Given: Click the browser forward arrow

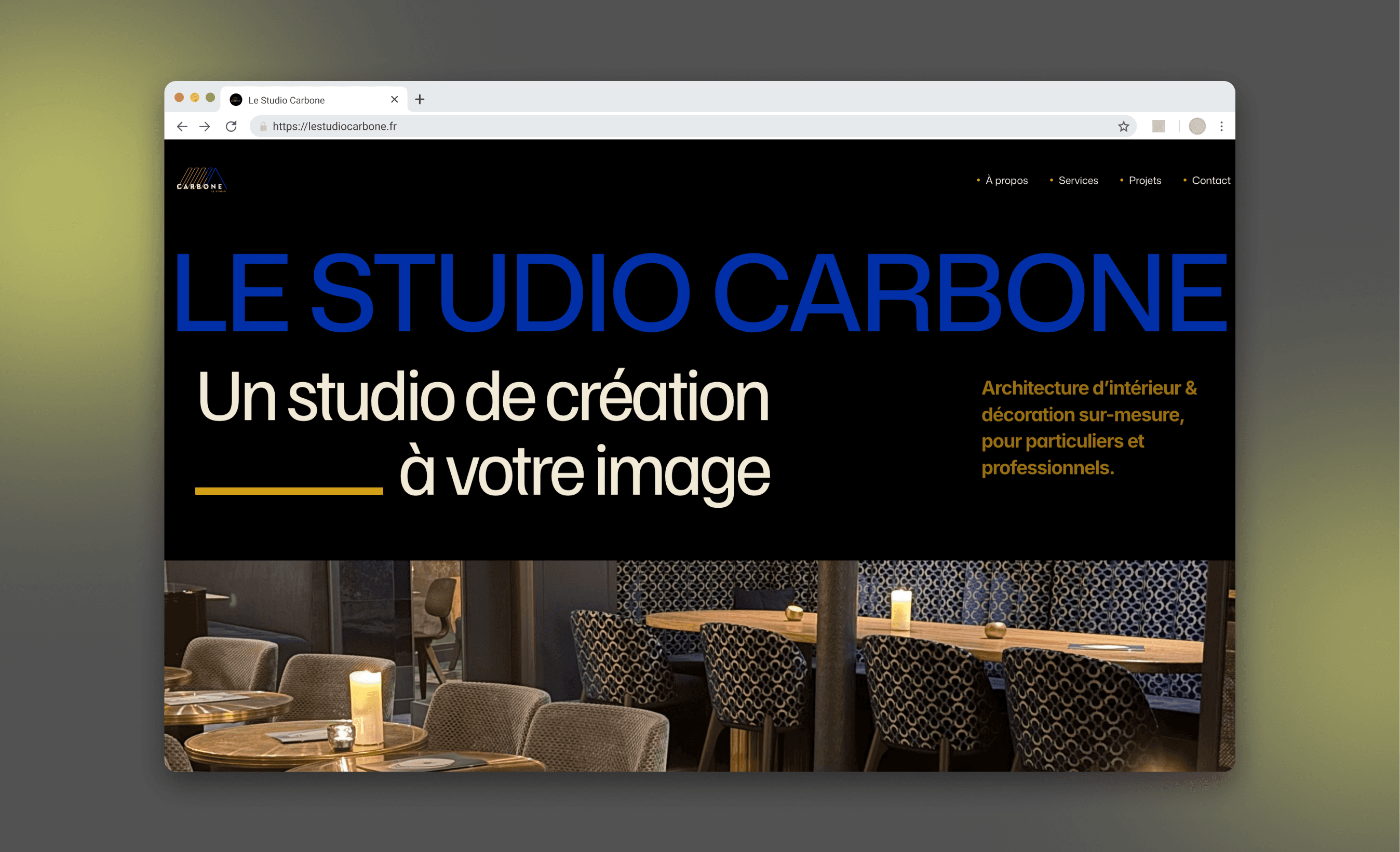Looking at the screenshot, I should pos(205,126).
